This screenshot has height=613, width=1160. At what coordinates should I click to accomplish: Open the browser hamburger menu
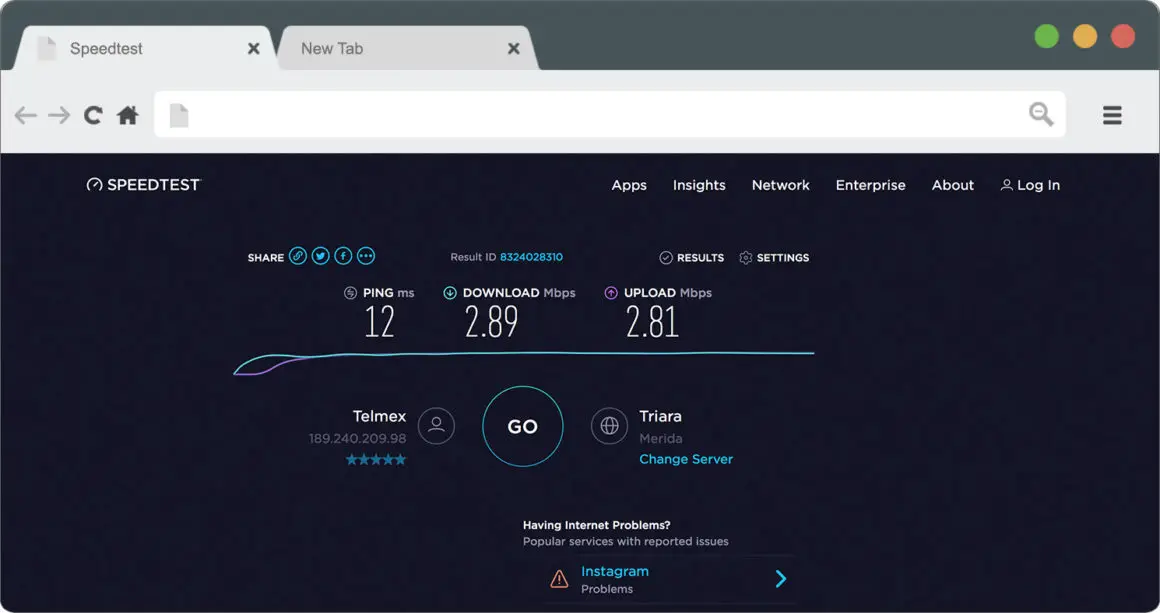click(1112, 115)
